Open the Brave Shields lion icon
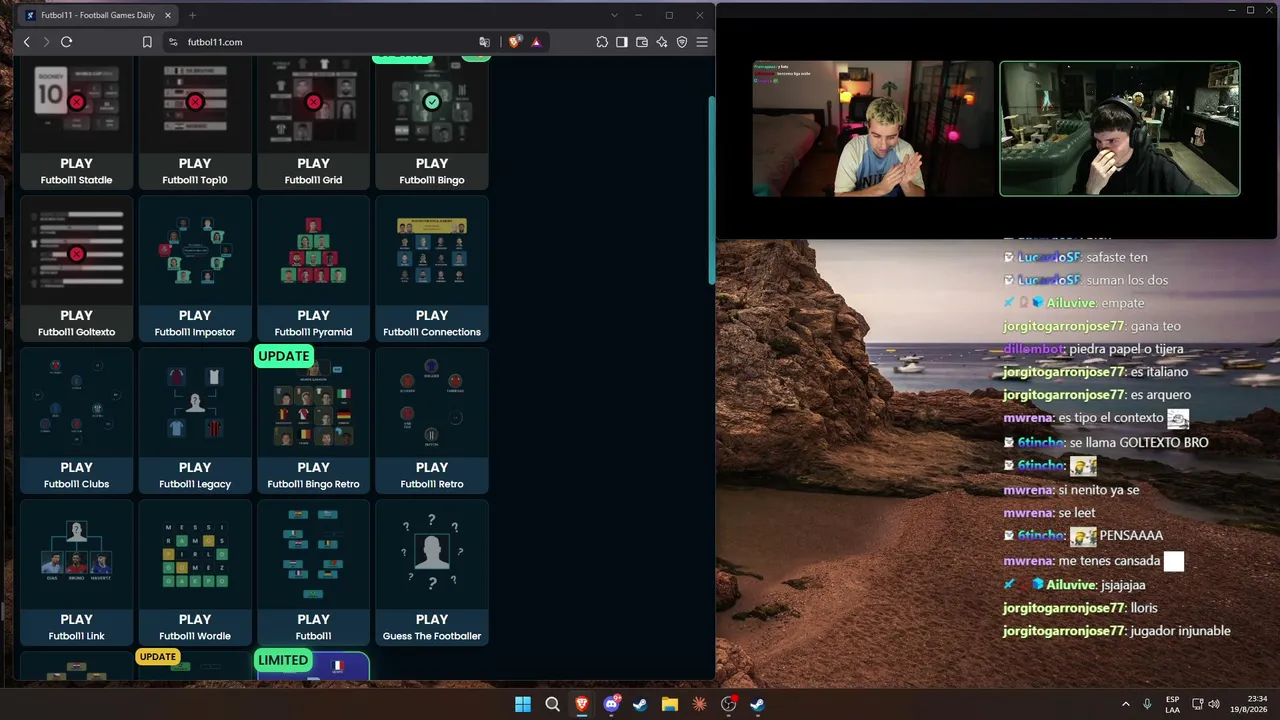This screenshot has height=720, width=1280. click(x=515, y=42)
